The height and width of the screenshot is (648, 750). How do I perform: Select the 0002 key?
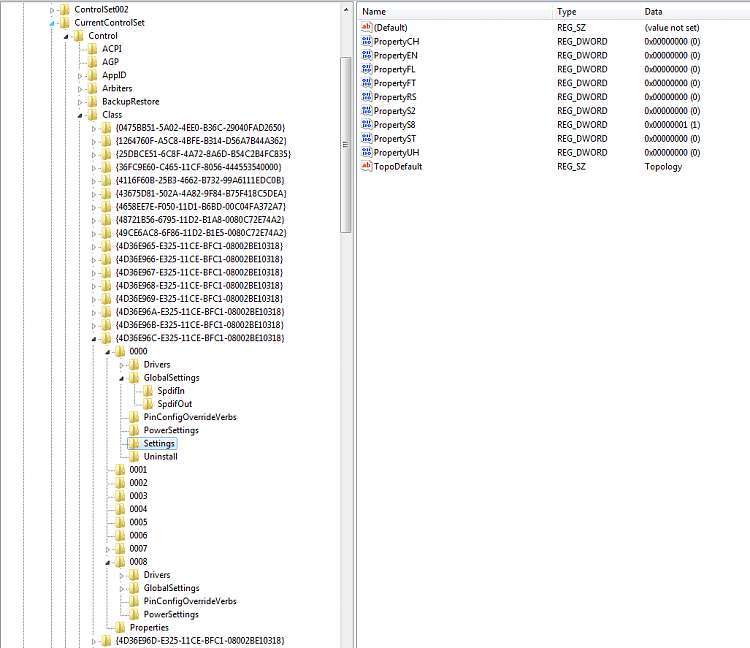click(138, 483)
